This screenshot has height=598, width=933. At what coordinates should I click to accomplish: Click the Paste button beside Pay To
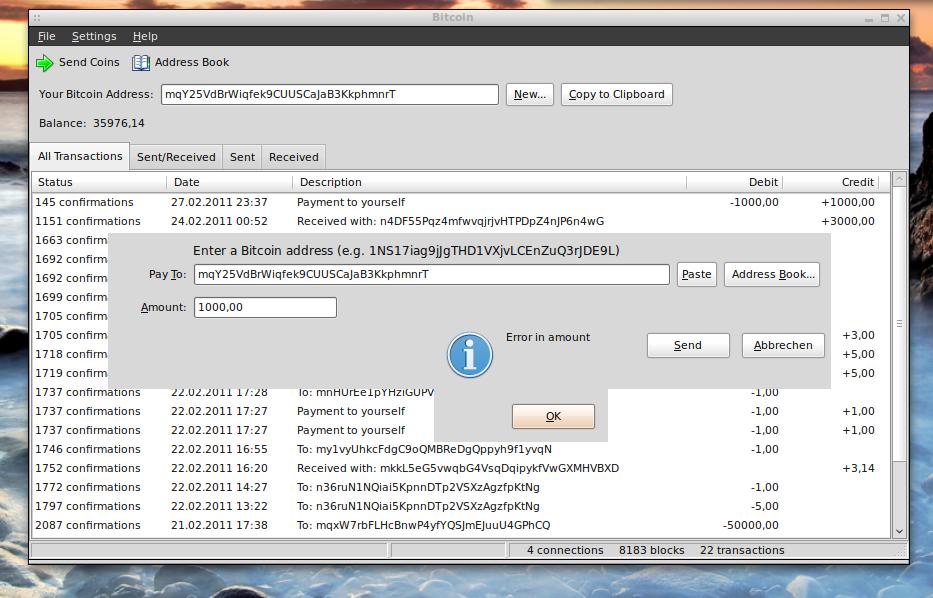(x=697, y=274)
